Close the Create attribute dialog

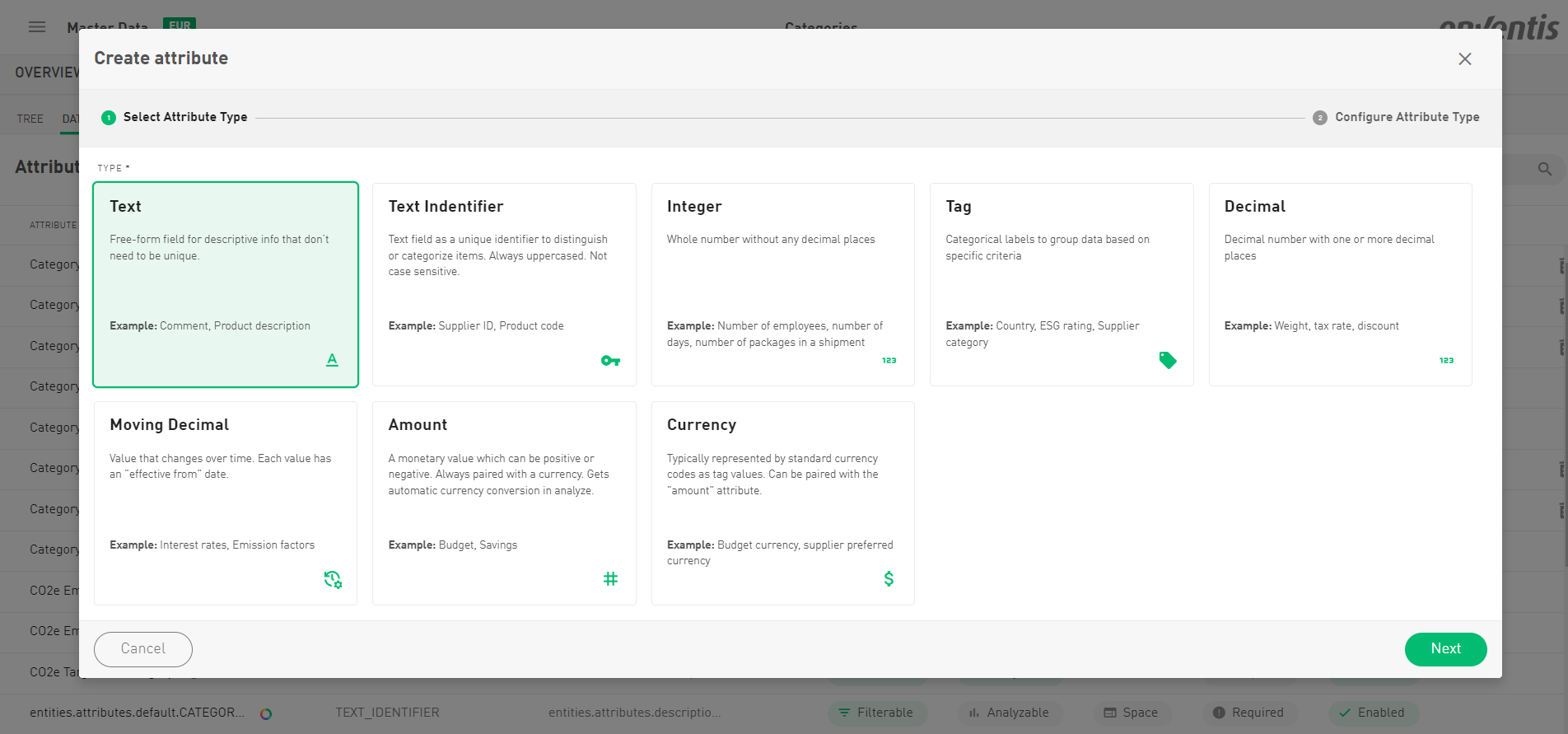(x=1464, y=59)
